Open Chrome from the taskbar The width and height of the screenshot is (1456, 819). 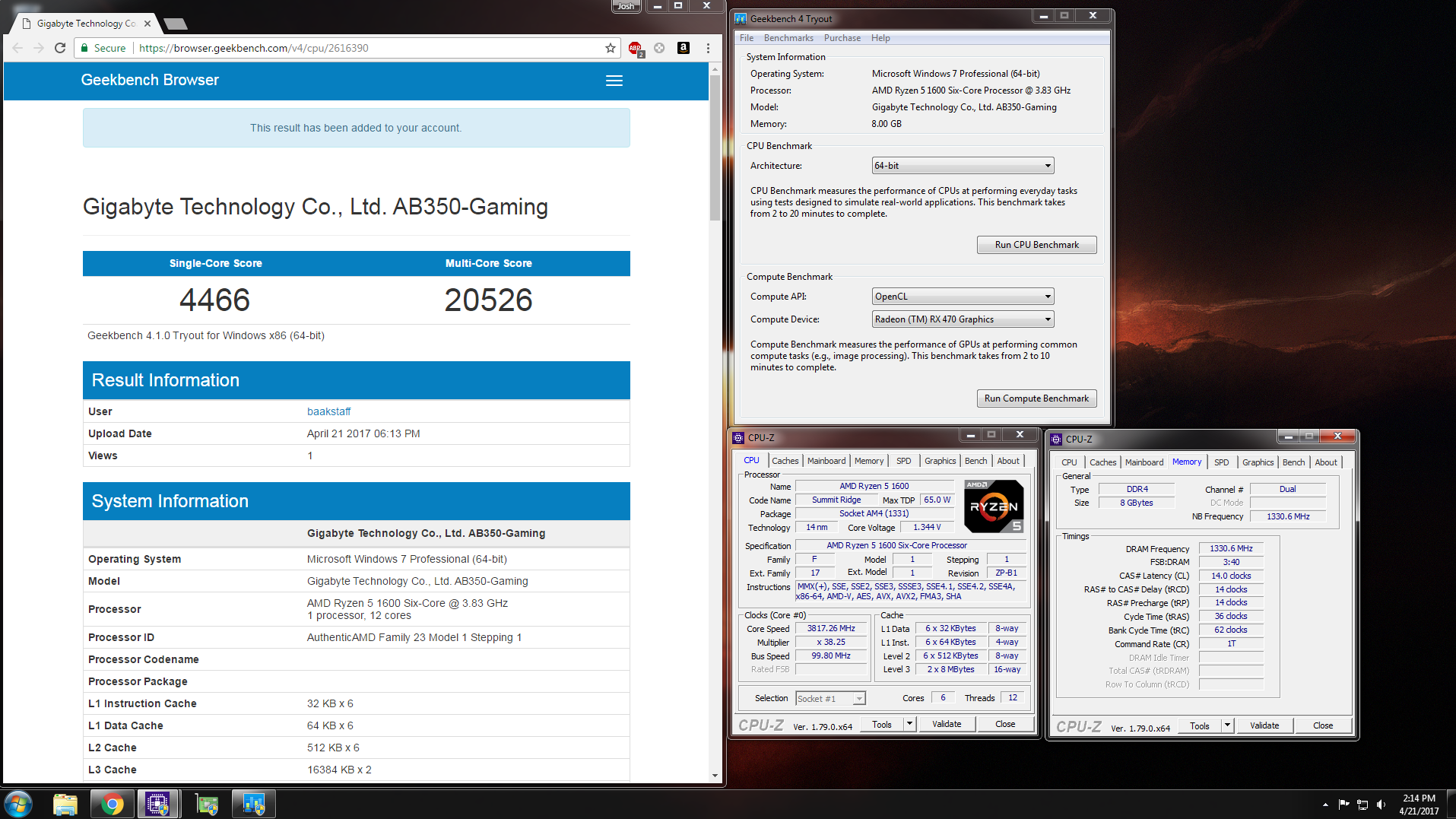112,804
